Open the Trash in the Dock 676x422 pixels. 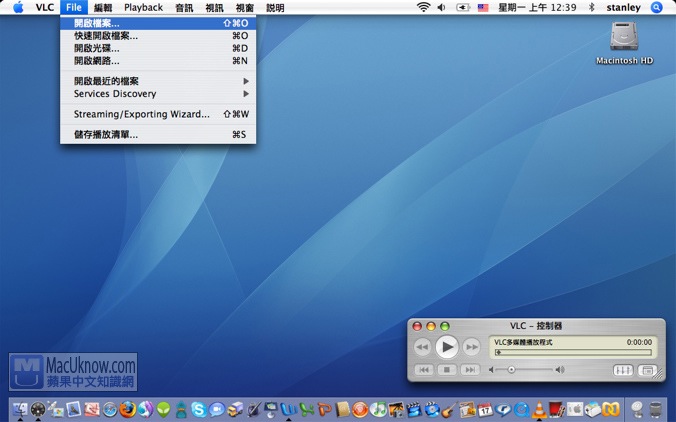655,409
